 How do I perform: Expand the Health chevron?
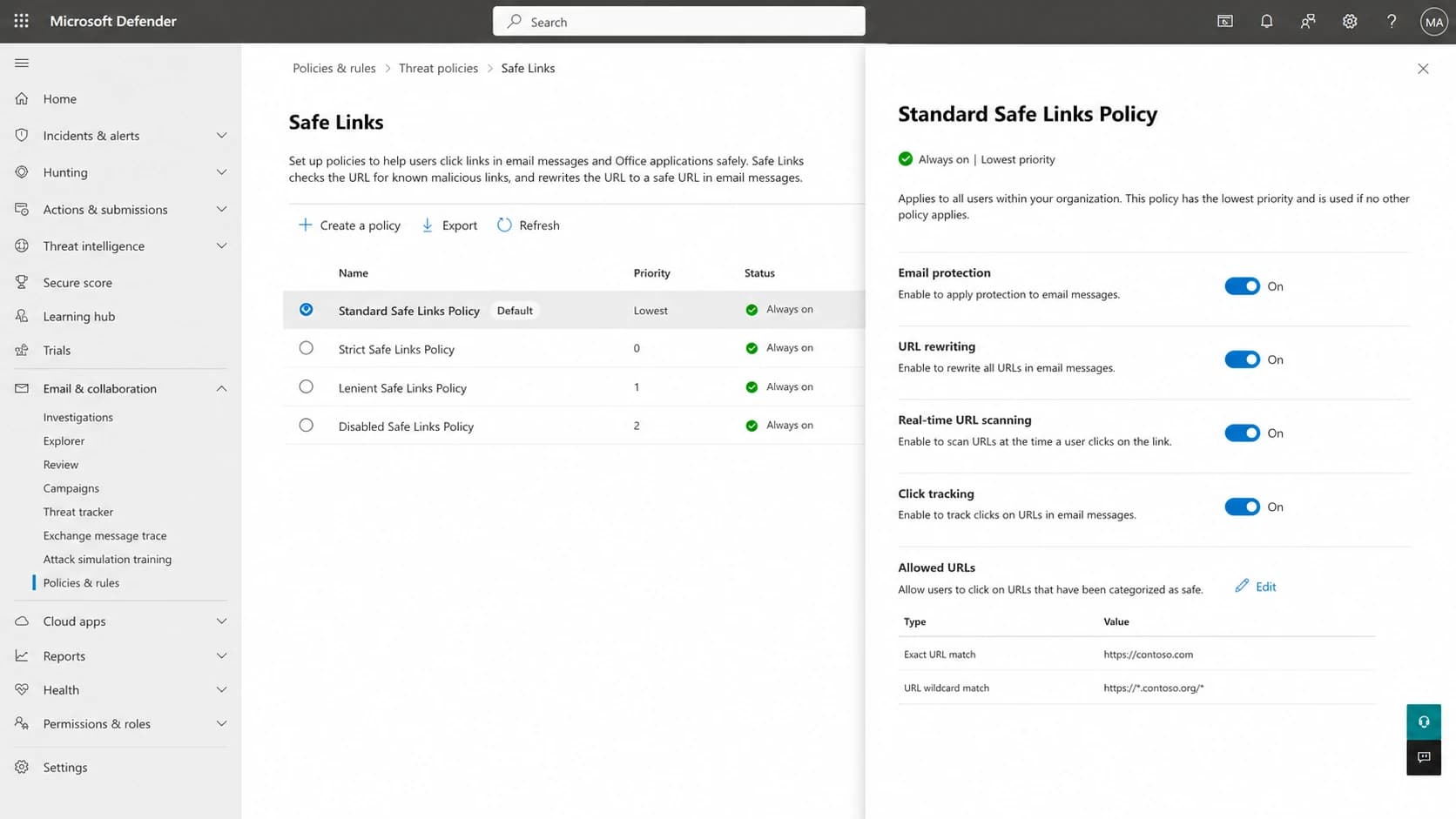221,689
